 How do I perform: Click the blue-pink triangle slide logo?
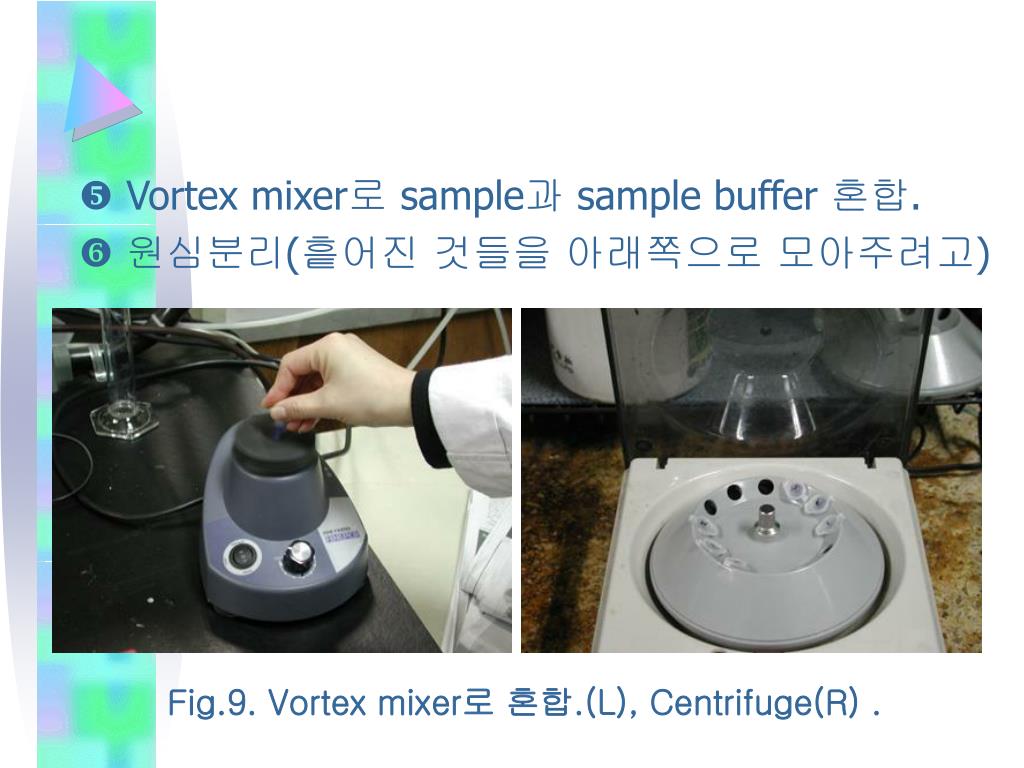[x=102, y=98]
